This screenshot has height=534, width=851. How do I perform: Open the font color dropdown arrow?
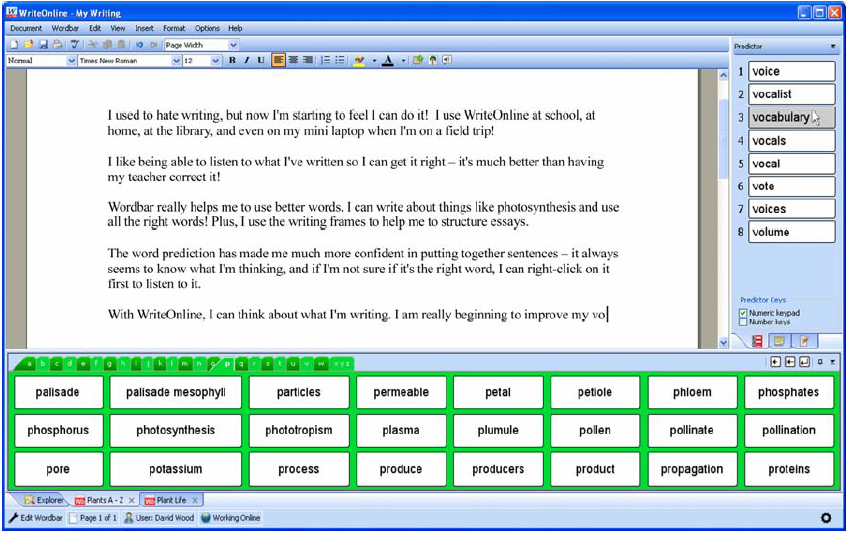pyautogui.click(x=403, y=61)
